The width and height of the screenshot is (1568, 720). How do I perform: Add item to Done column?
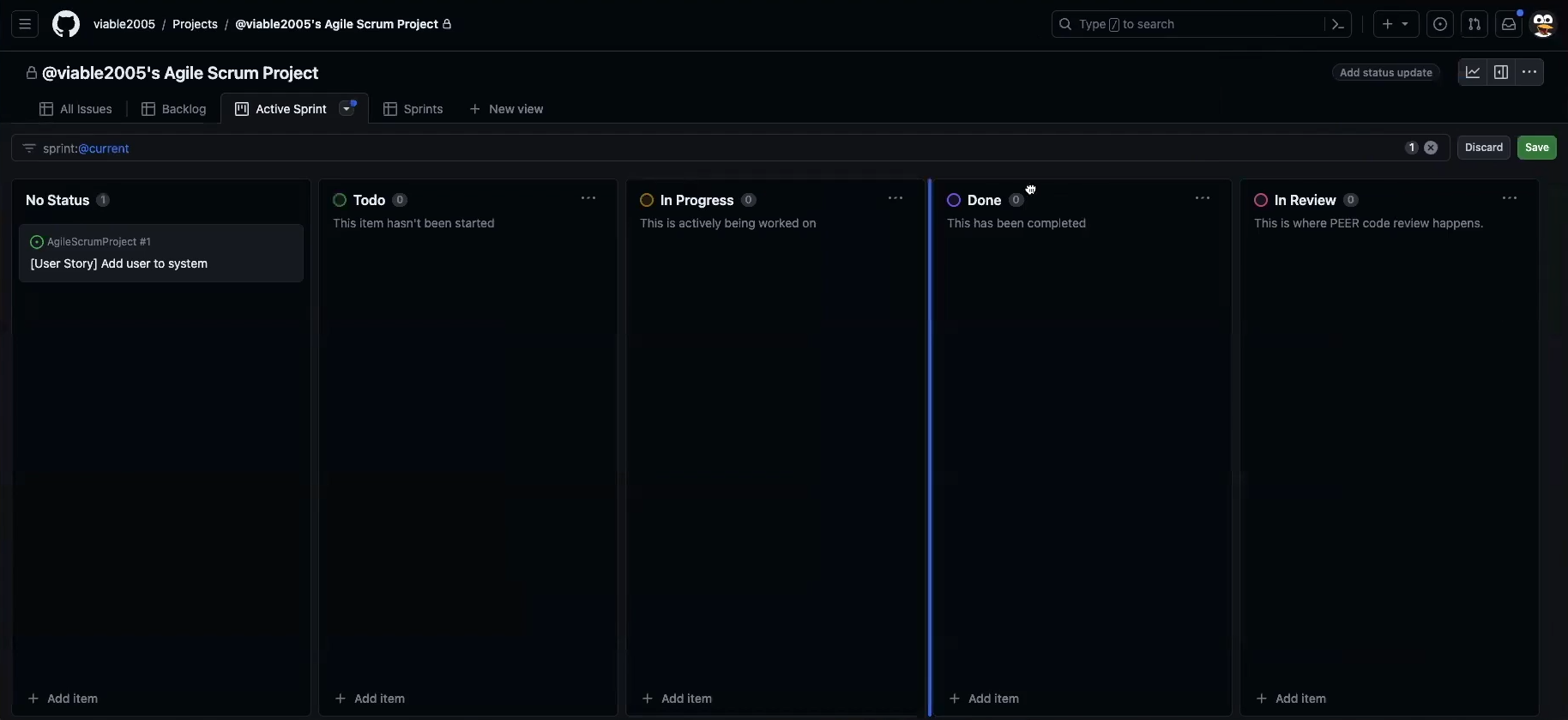(985, 699)
